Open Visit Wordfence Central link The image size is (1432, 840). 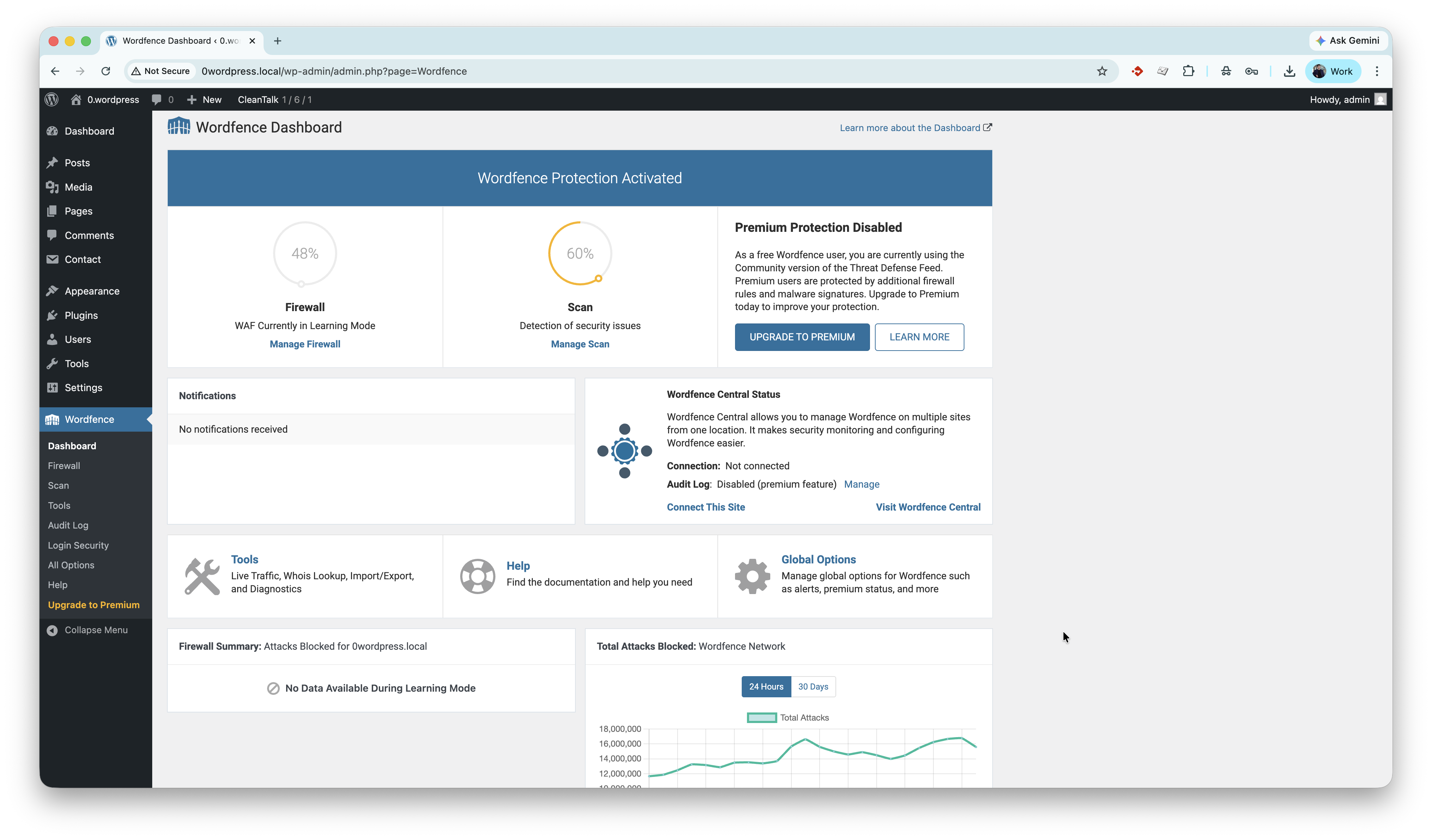pos(928,507)
